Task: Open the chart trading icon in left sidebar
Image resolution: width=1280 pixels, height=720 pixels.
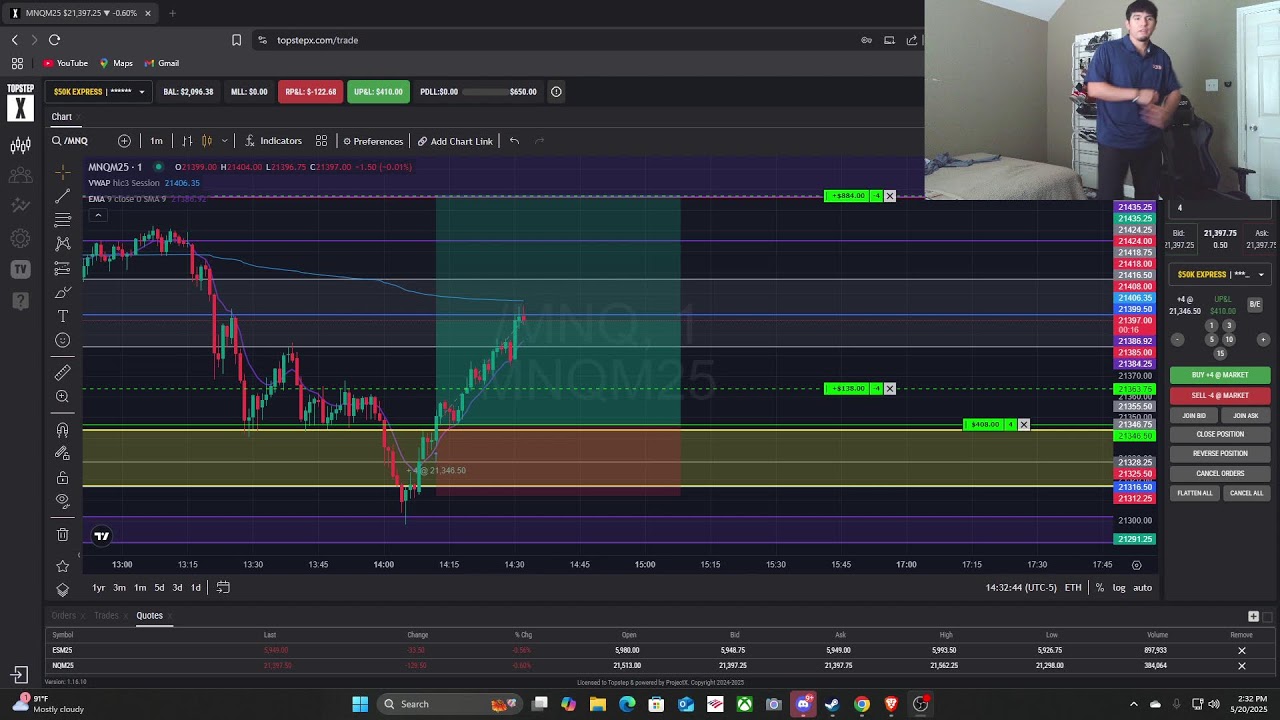Action: tap(20, 145)
